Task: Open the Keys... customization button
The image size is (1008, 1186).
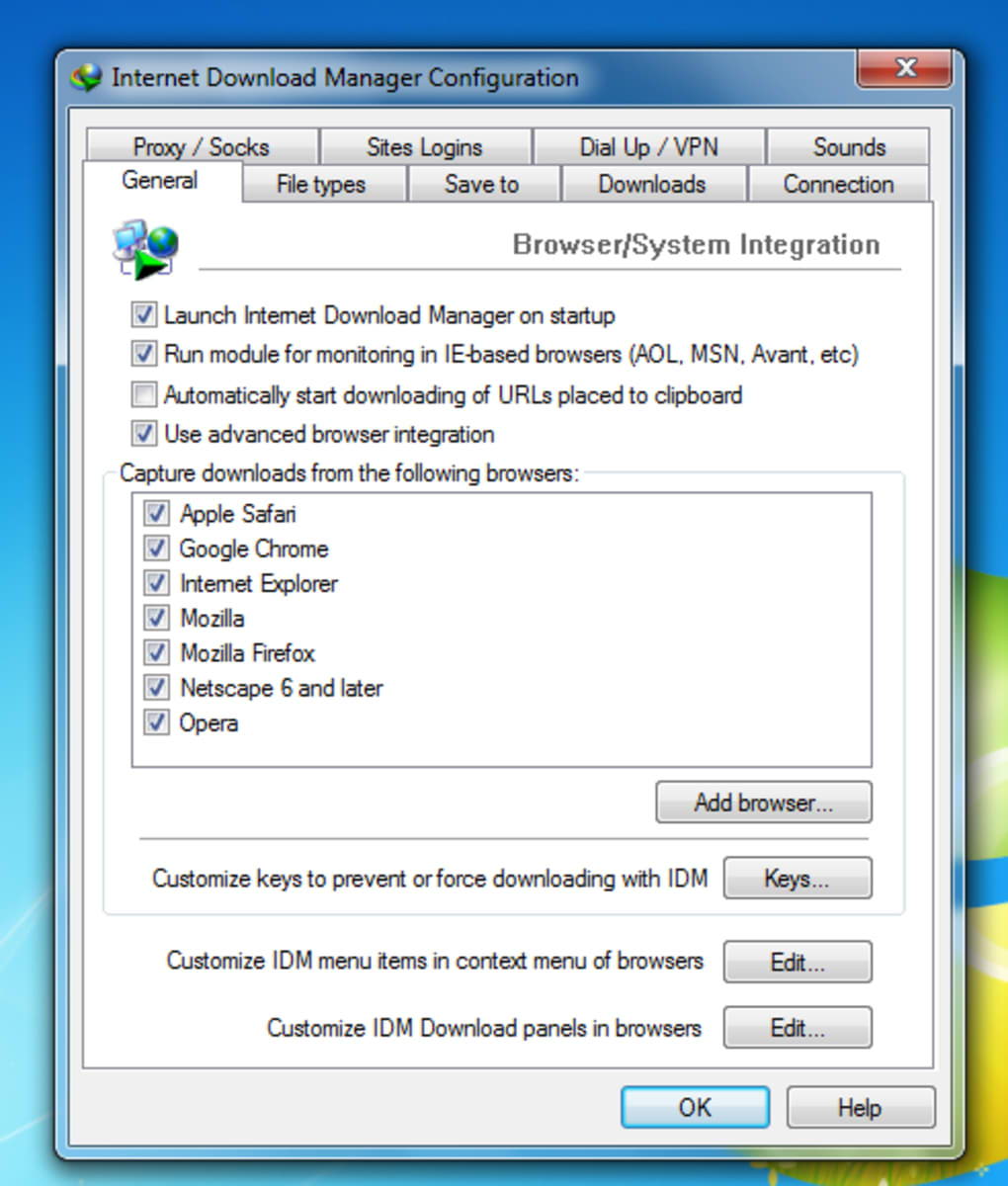Action: tap(798, 878)
